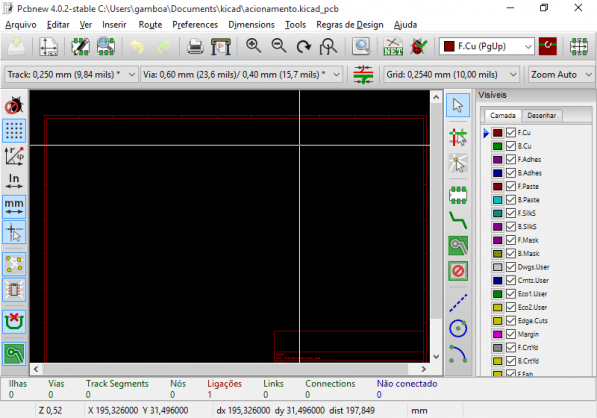Select add keepout area tool

(x=458, y=271)
